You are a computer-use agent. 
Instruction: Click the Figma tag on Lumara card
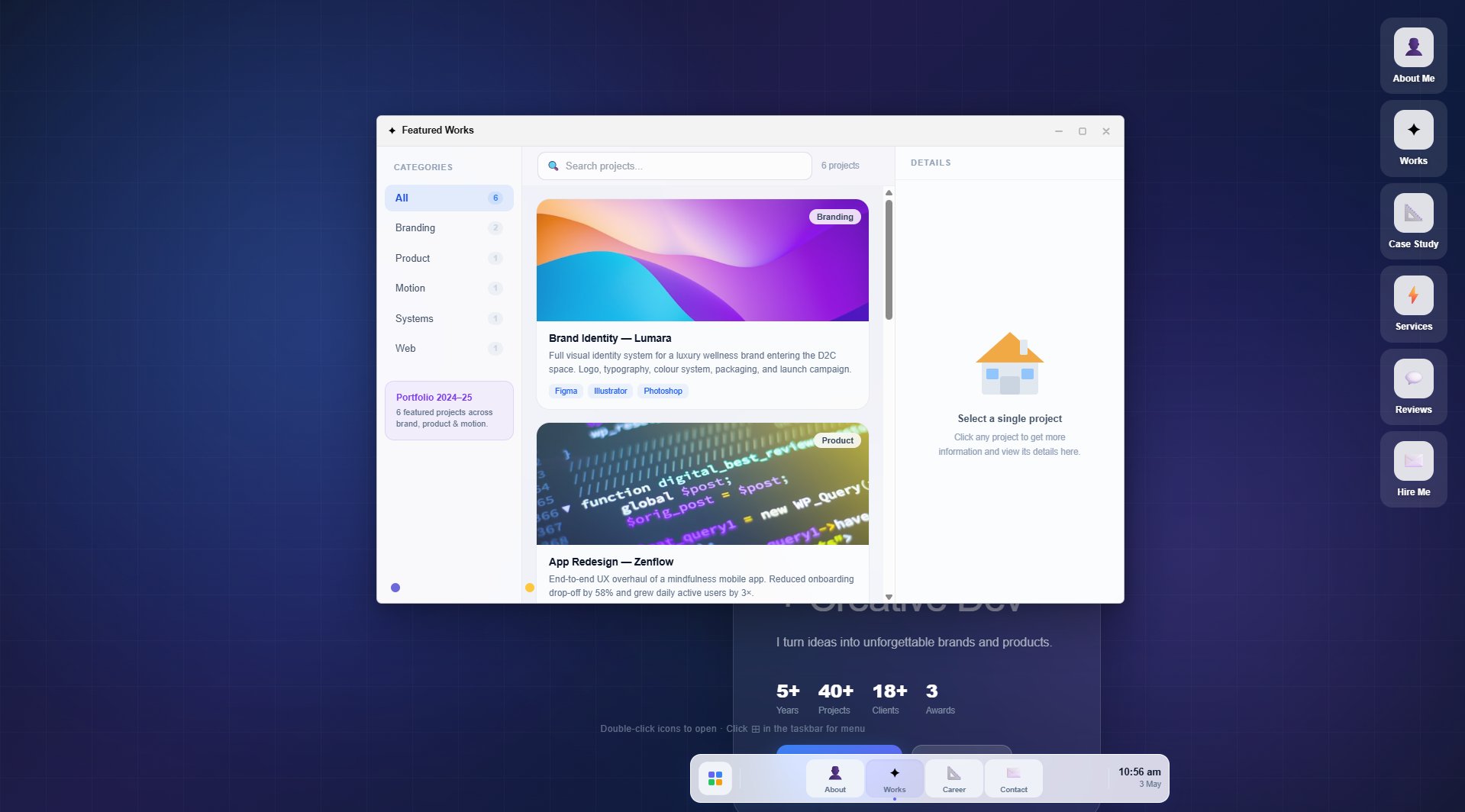pos(566,391)
